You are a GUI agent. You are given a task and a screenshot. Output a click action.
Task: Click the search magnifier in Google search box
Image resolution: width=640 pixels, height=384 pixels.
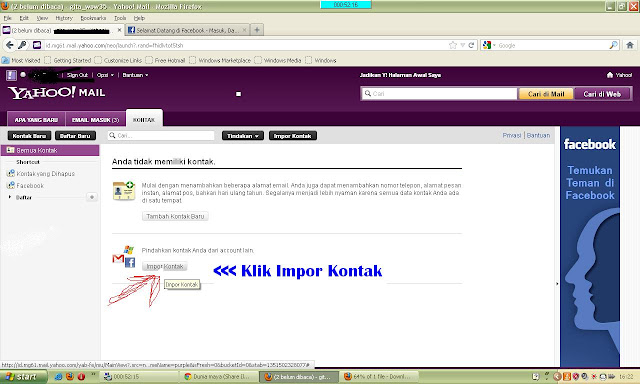[613, 45]
